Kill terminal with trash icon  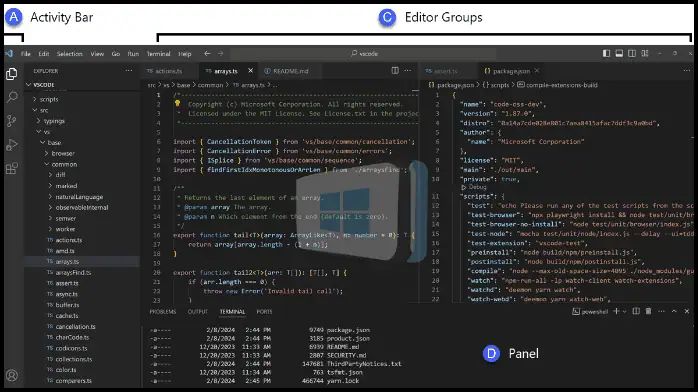(x=649, y=311)
